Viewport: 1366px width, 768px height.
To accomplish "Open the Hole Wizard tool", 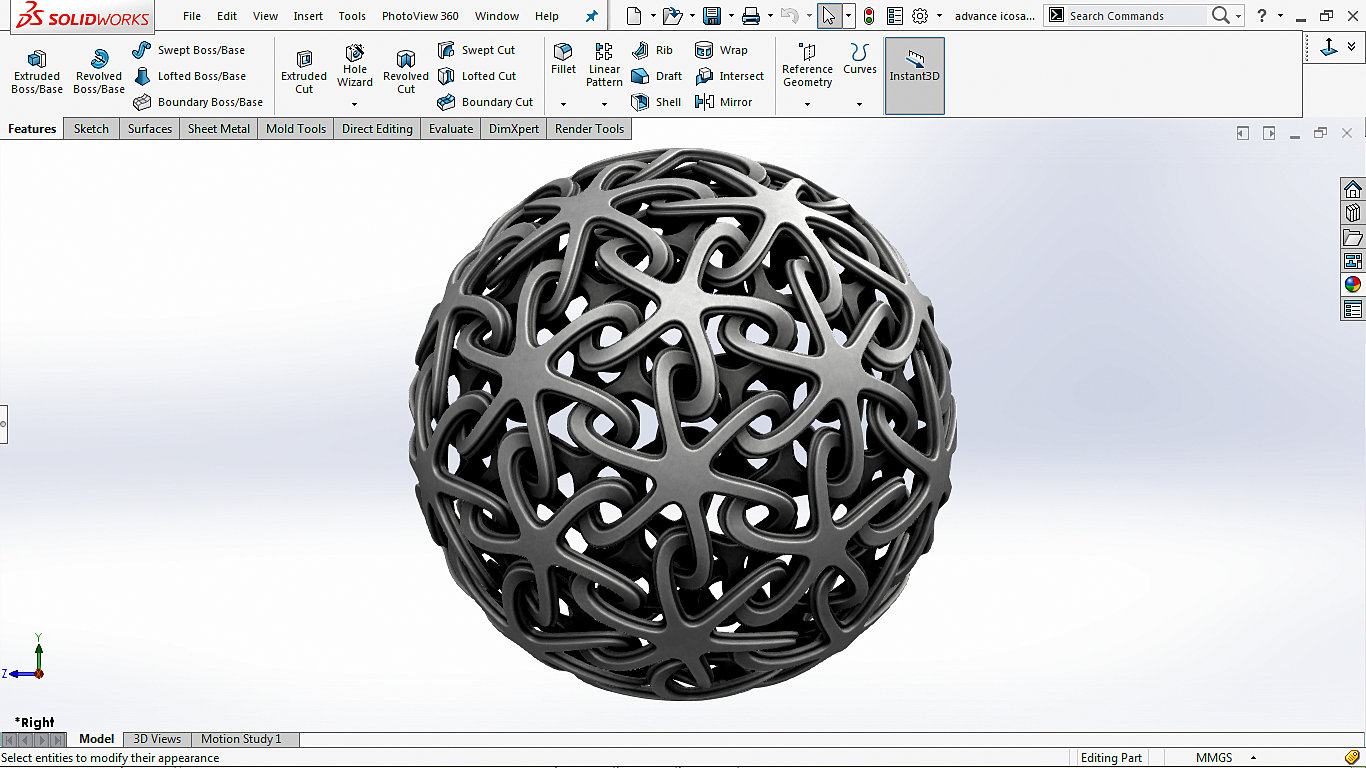I will [x=355, y=66].
